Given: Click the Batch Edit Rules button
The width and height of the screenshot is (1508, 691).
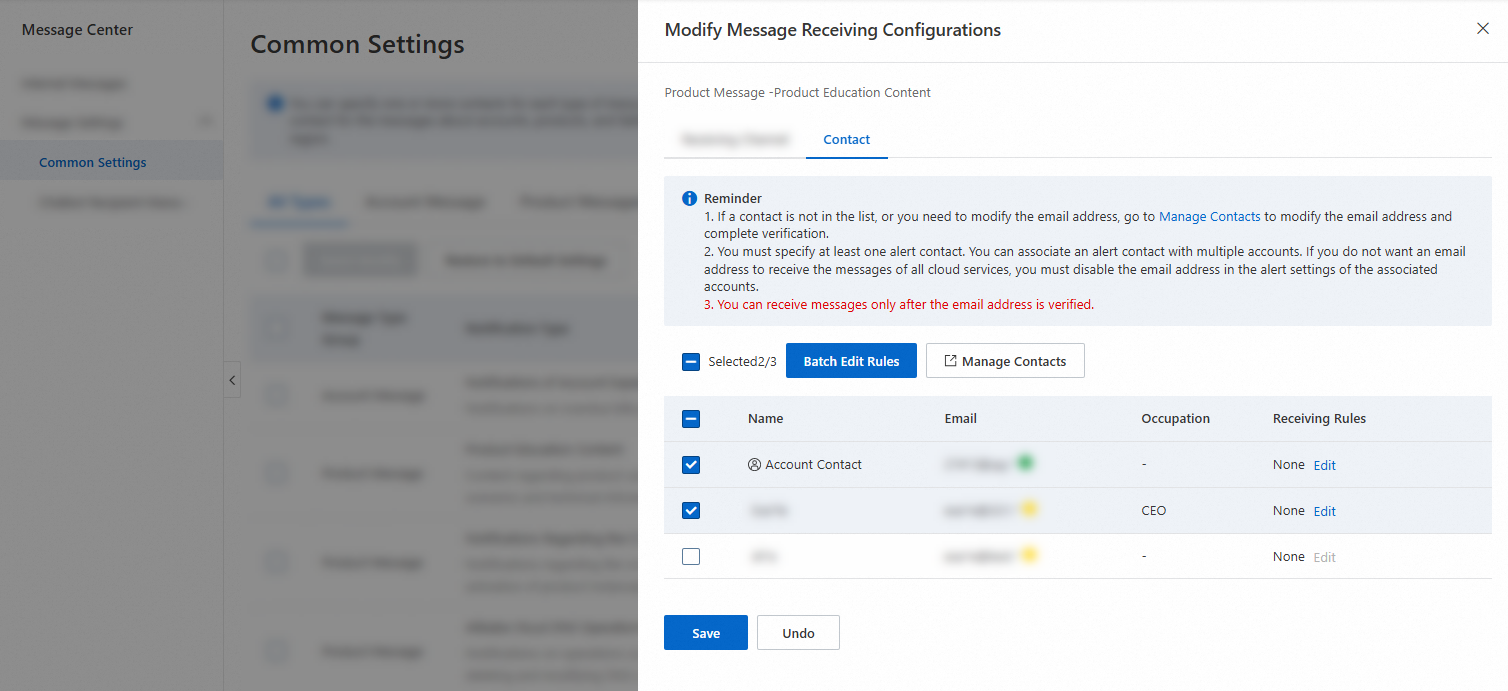Looking at the screenshot, I should 851,361.
